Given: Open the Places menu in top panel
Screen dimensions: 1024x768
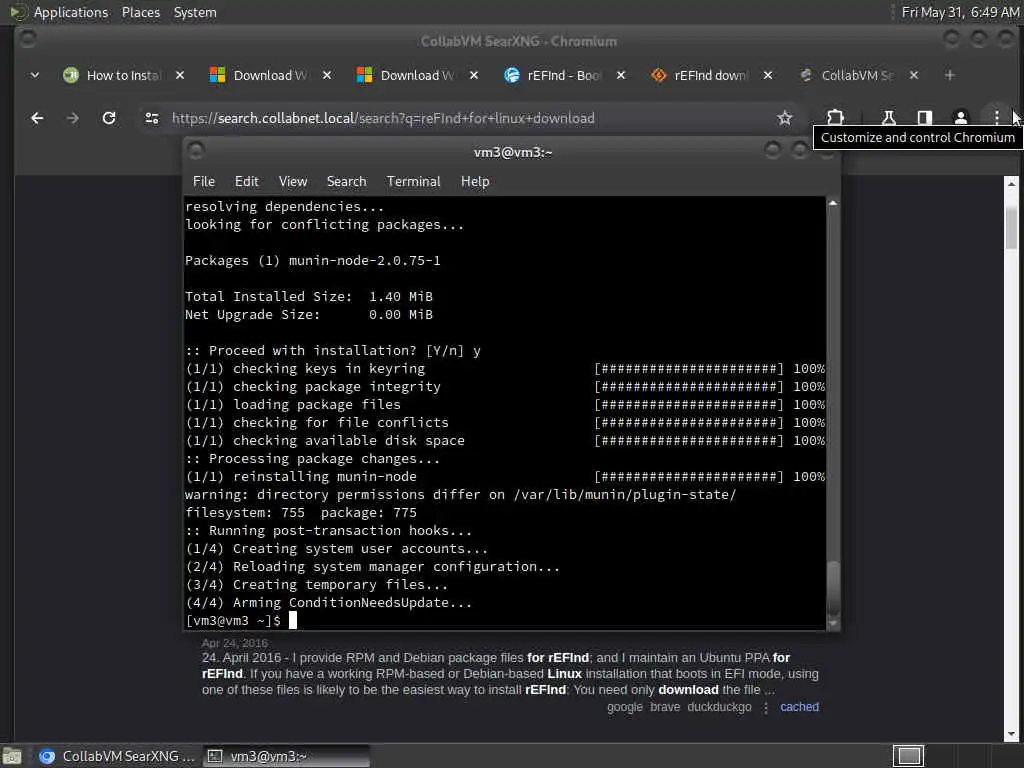Looking at the screenshot, I should [x=141, y=12].
